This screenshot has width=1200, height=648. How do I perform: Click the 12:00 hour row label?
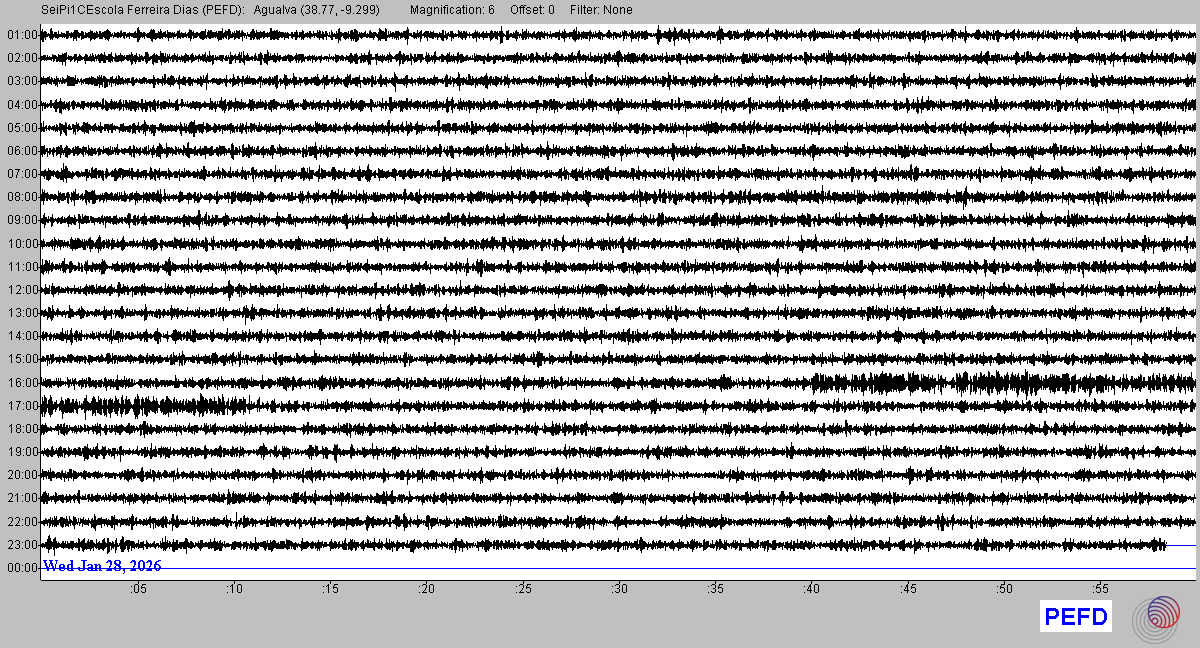point(21,290)
